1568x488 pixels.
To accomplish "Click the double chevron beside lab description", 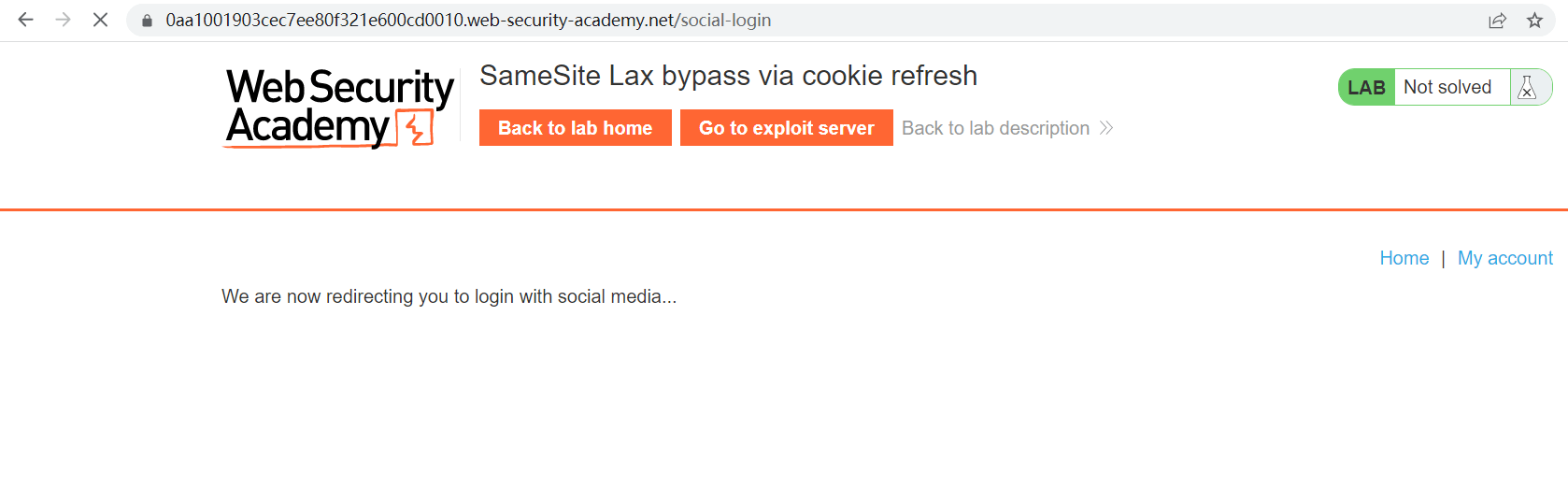I will click(1106, 128).
